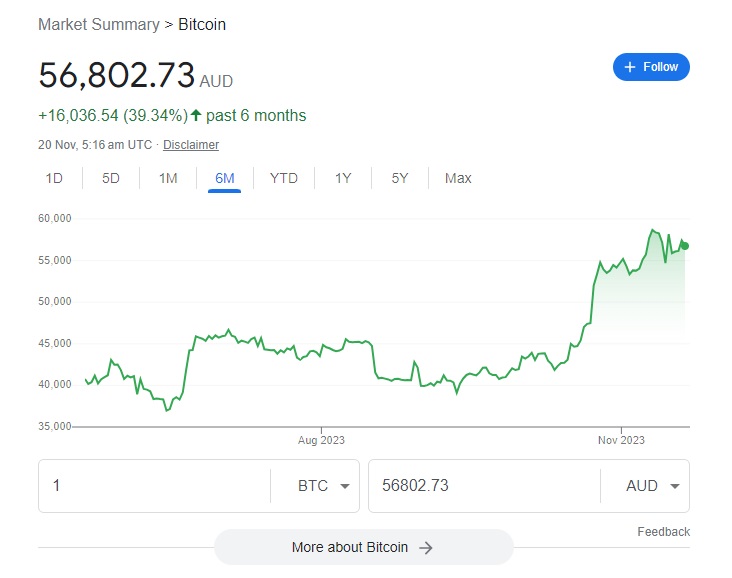Click the BTC amount input field
This screenshot has height=578, width=732.
point(155,486)
